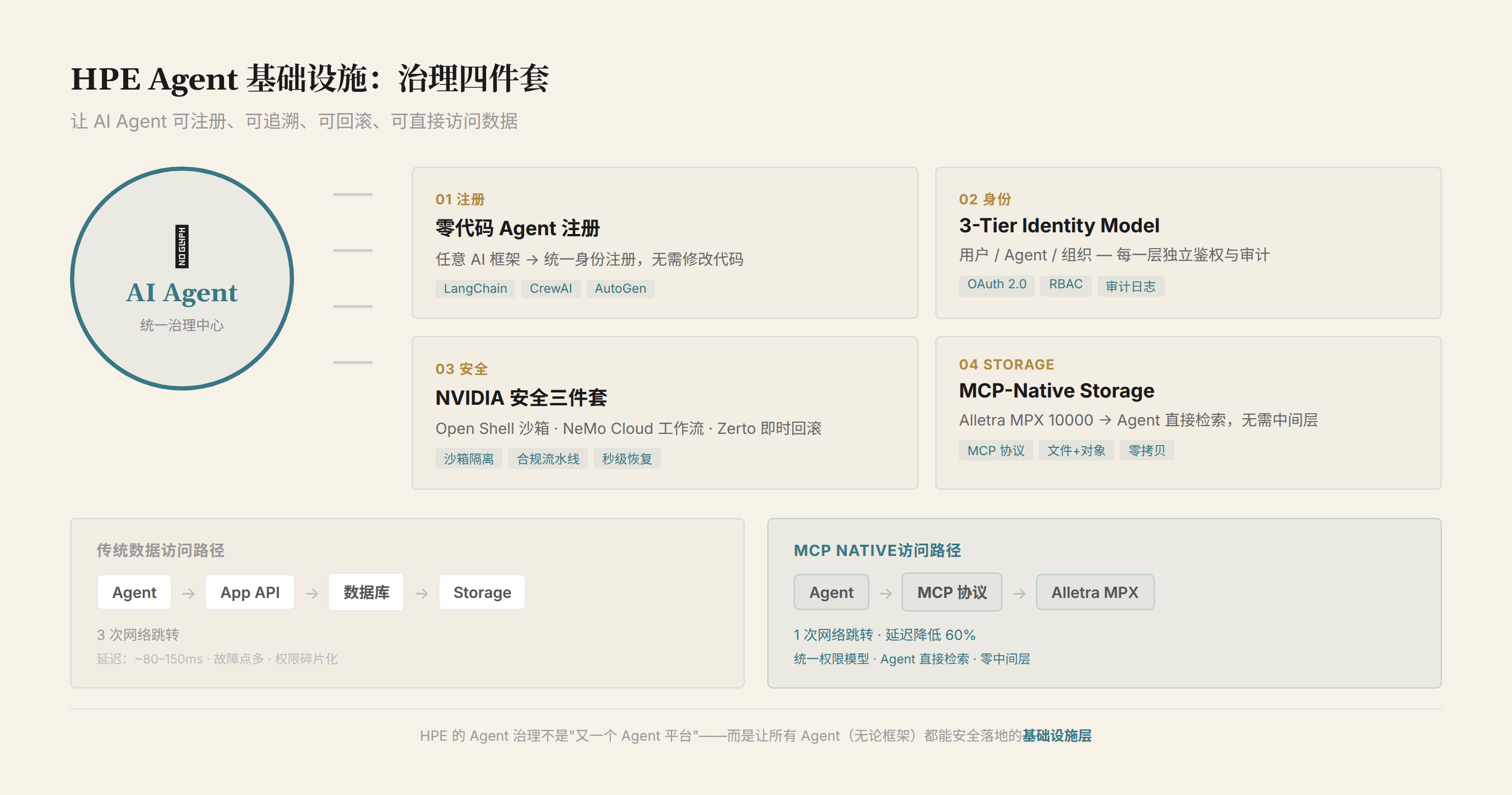This screenshot has height=795, width=1512.
Task: Click the "传统数据访问路径" heading
Action: tap(161, 550)
